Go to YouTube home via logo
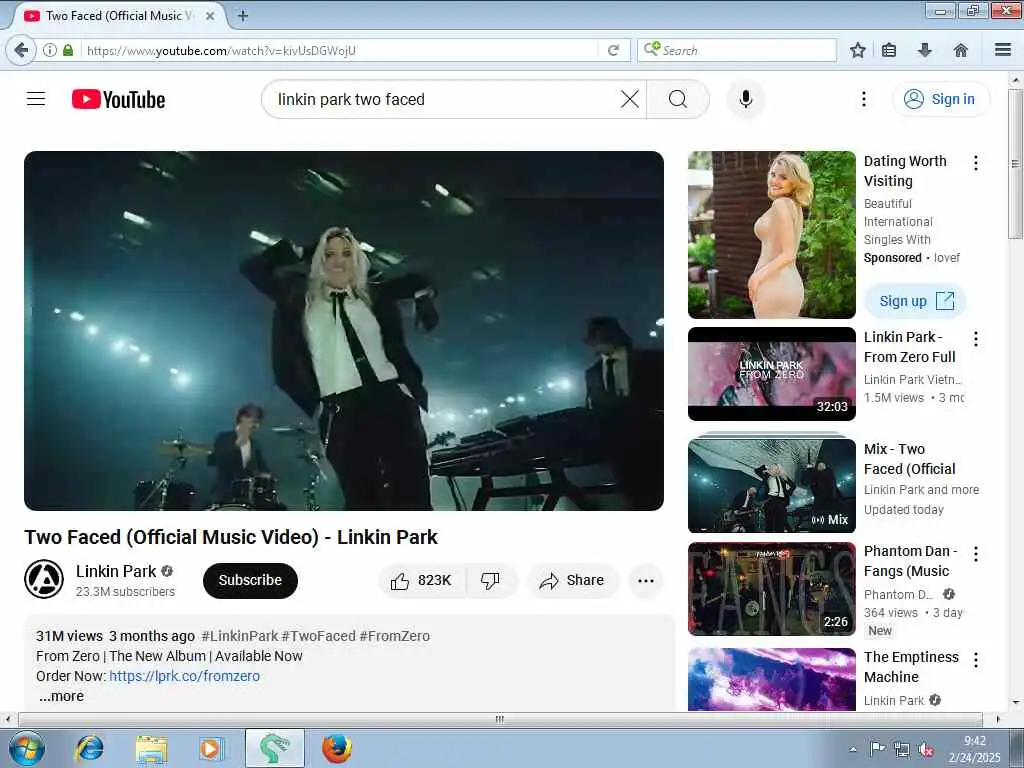 [x=118, y=99]
